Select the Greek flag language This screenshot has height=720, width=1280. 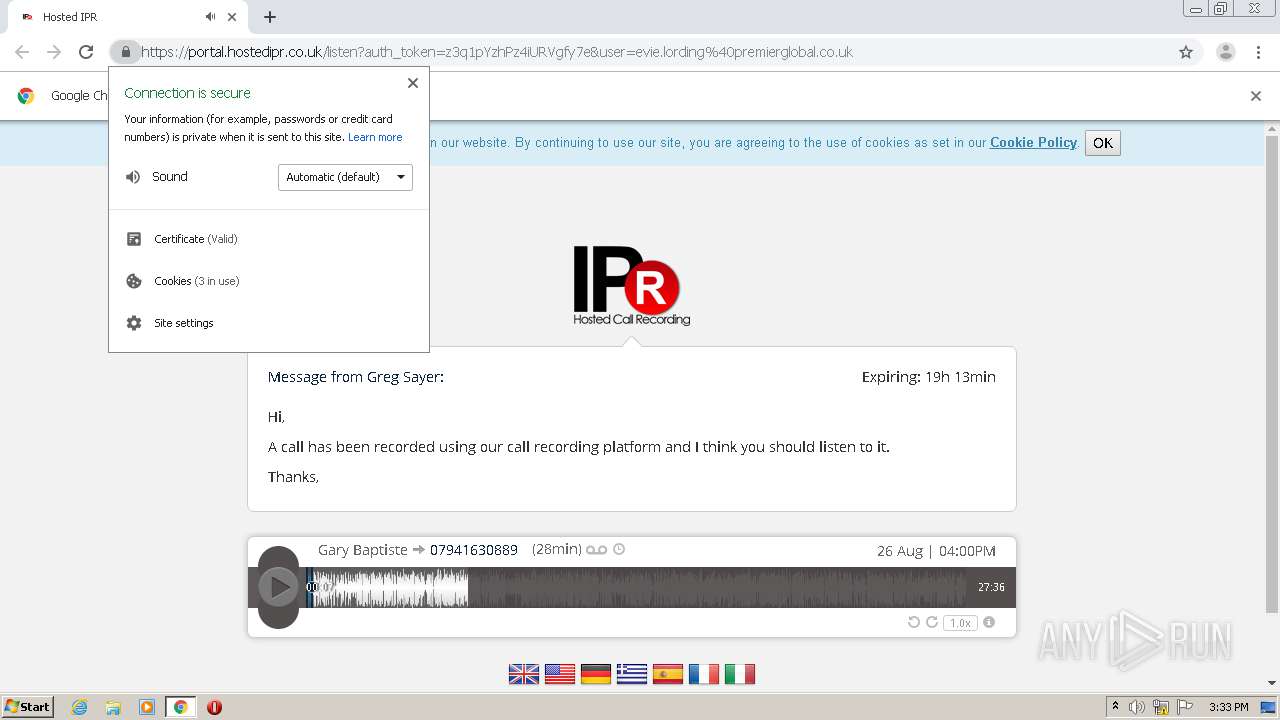pyautogui.click(x=632, y=674)
